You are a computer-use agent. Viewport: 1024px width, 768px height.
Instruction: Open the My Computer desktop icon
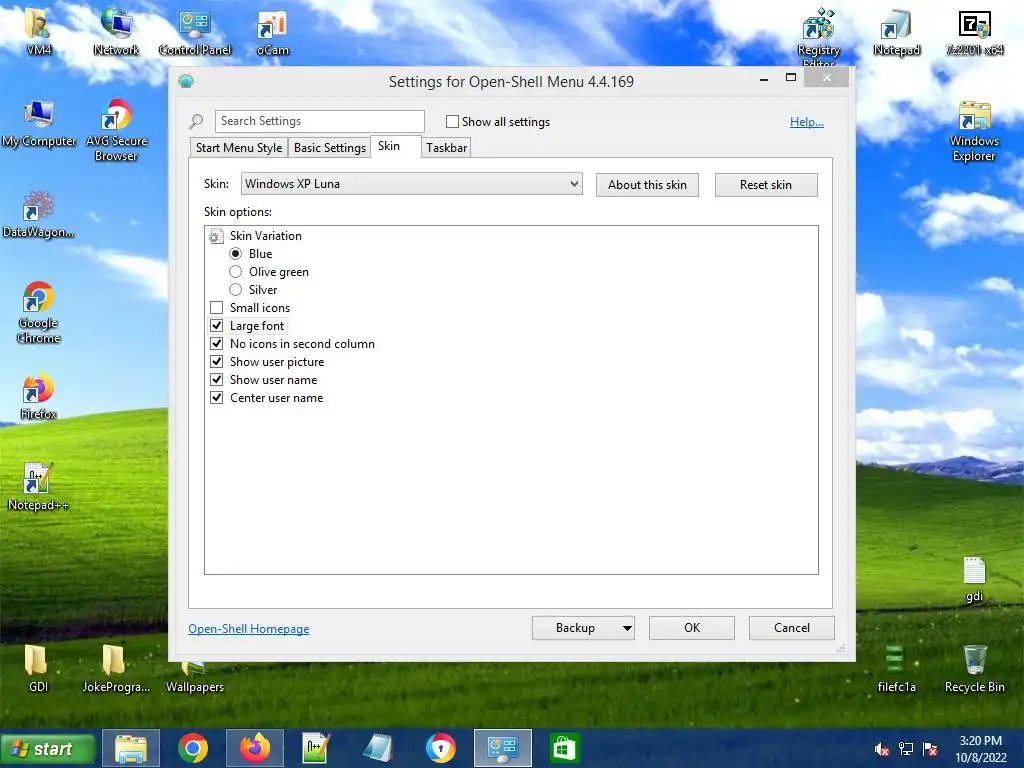pyautogui.click(x=39, y=123)
